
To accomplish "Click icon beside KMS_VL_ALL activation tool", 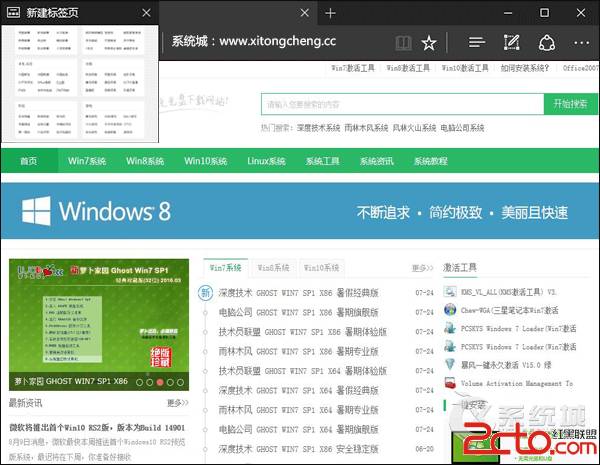I will (450, 292).
